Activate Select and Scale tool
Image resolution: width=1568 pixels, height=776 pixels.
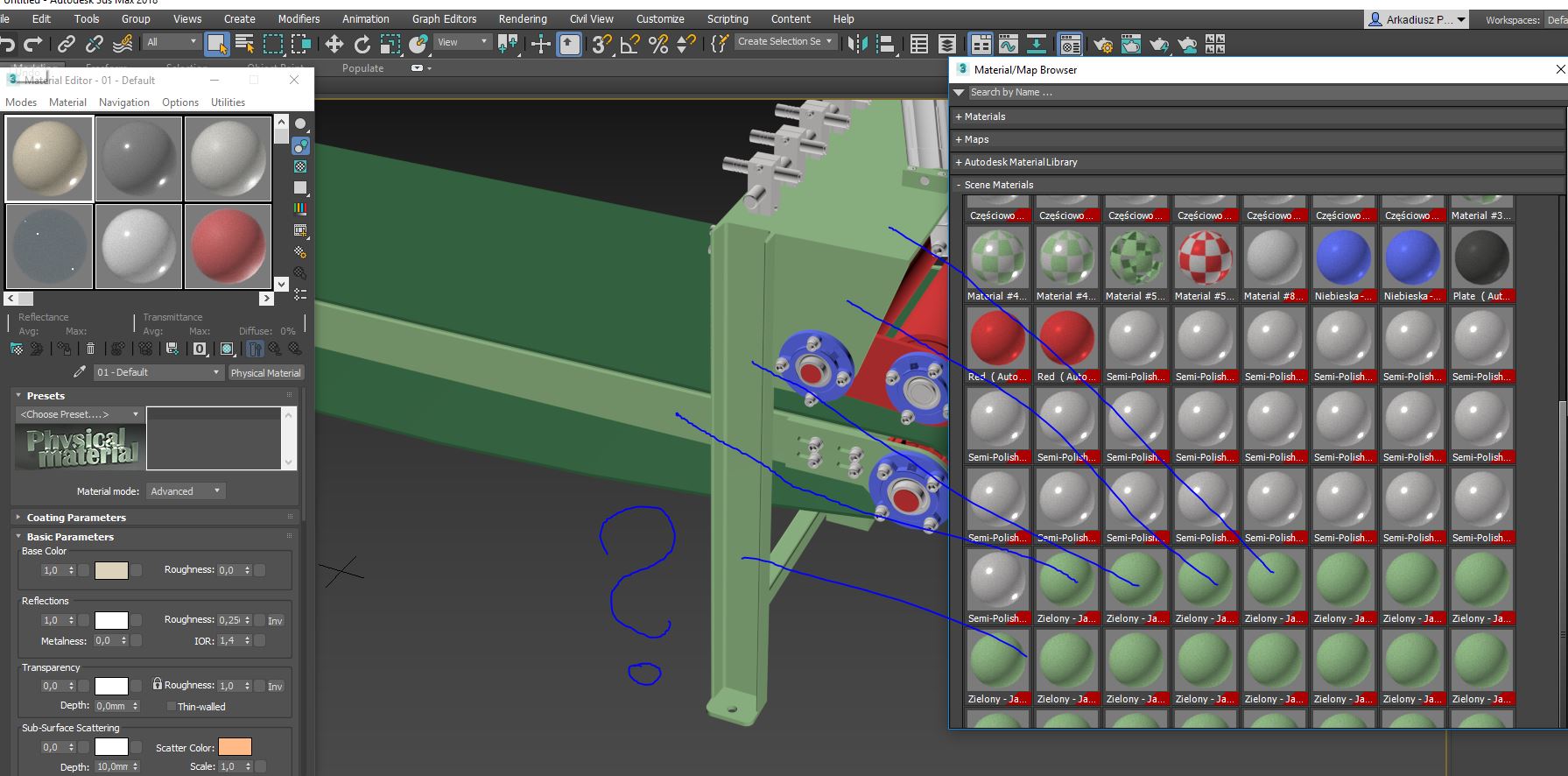390,44
